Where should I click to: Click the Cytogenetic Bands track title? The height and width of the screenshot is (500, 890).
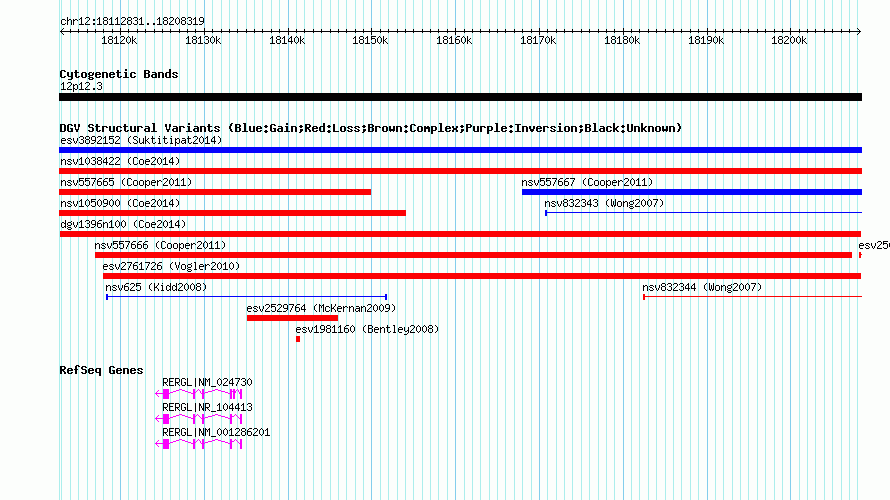tap(119, 74)
